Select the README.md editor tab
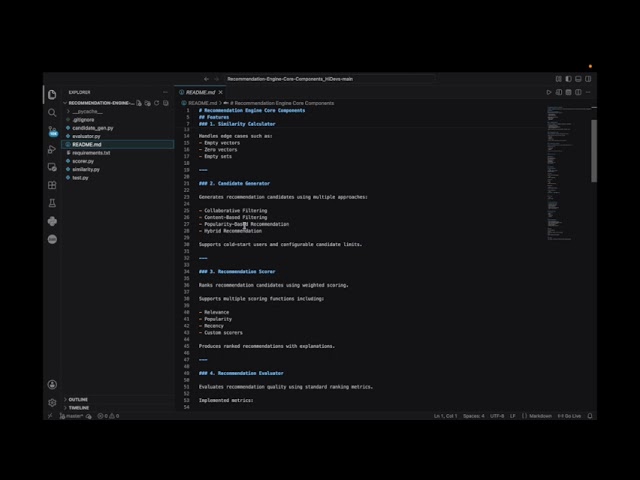Image resolution: width=640 pixels, height=480 pixels. coord(198,92)
